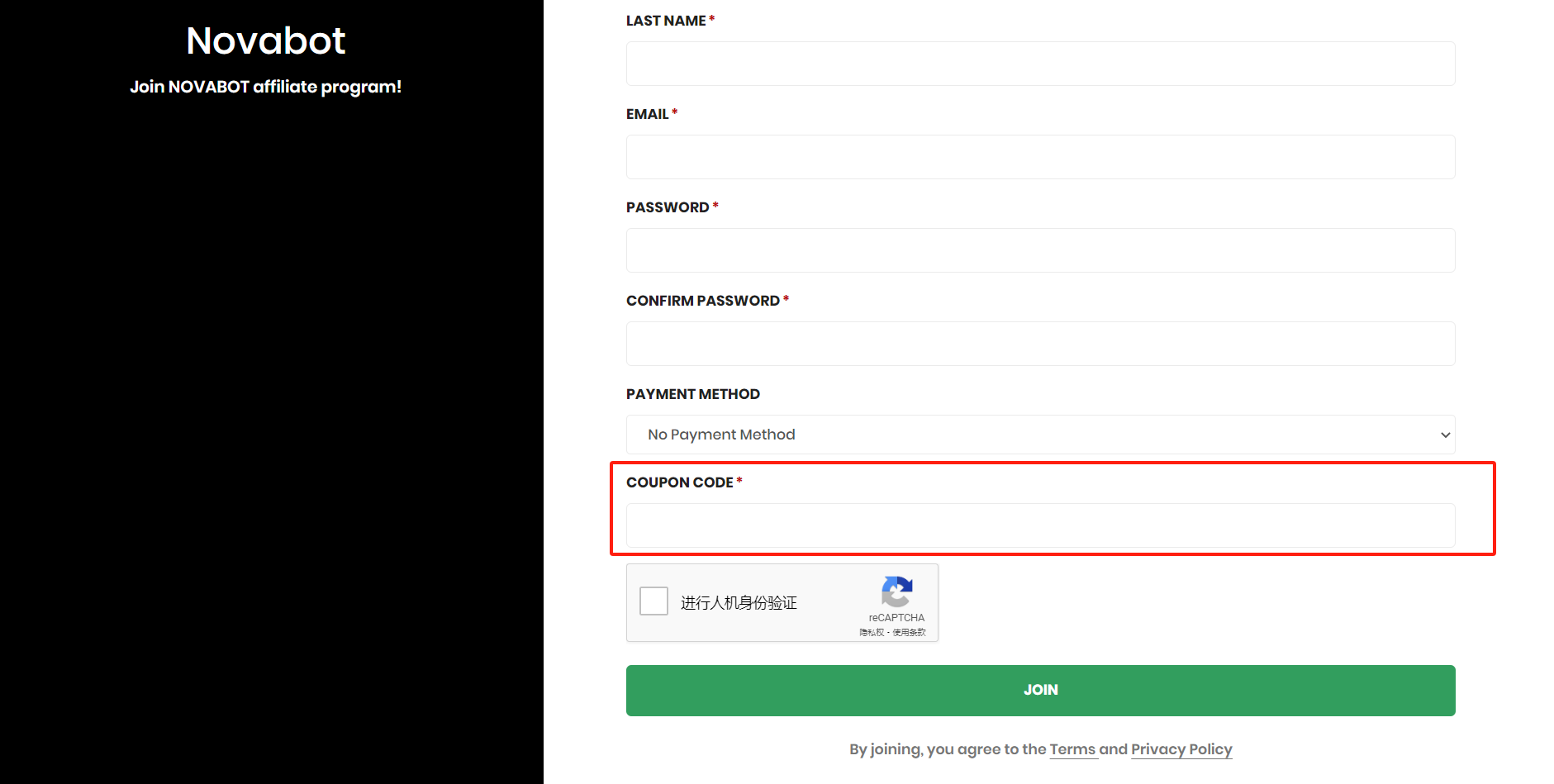Click the reCAPTCHA logo icon
This screenshot has height=784, width=1554.
tap(896, 592)
